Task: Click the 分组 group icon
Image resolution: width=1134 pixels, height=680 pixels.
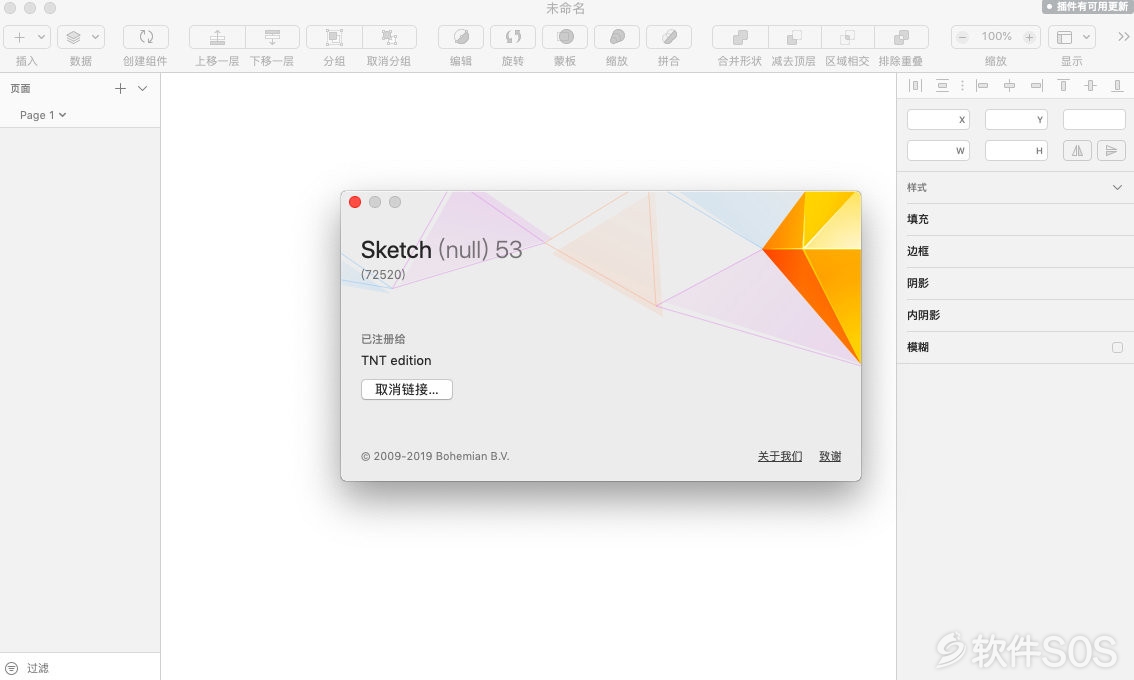Action: click(334, 37)
